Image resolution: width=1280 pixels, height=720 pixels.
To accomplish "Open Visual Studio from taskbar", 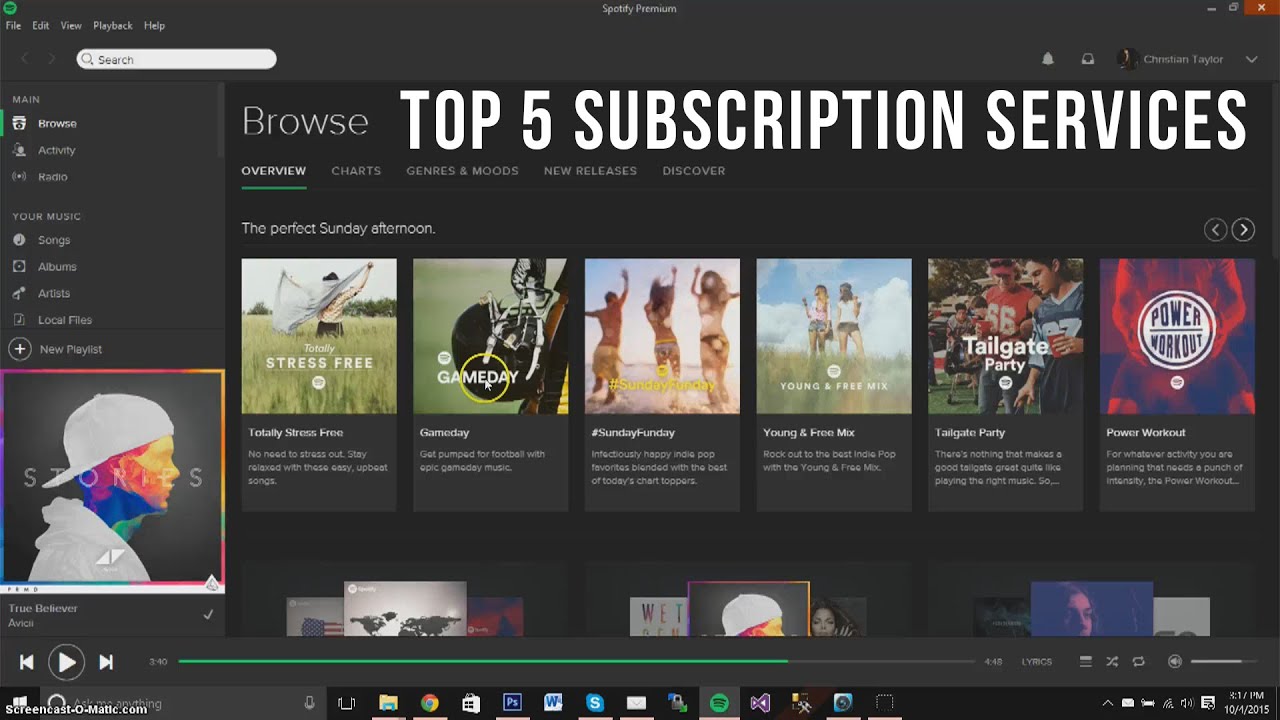I will pos(760,703).
